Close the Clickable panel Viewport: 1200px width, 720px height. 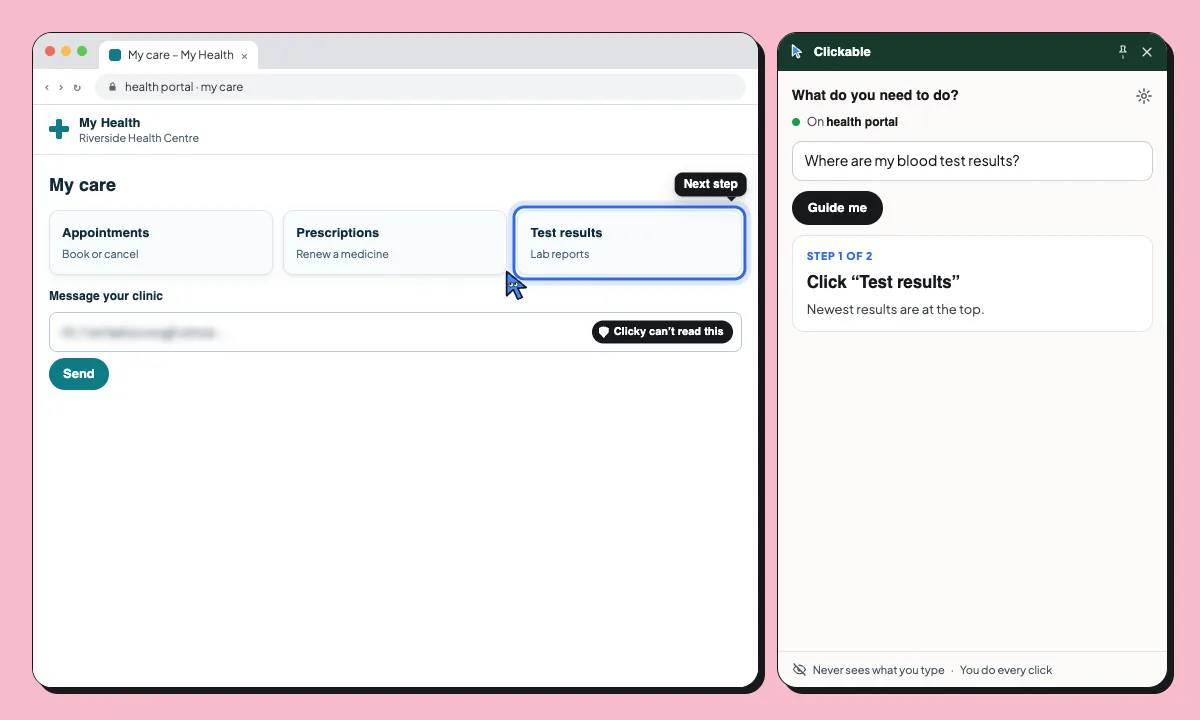click(1147, 52)
